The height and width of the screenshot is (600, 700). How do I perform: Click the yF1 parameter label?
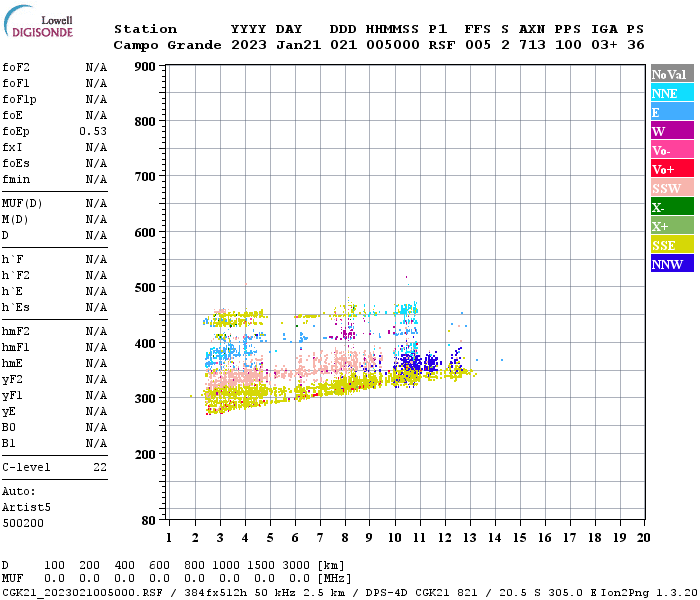click(x=12, y=396)
